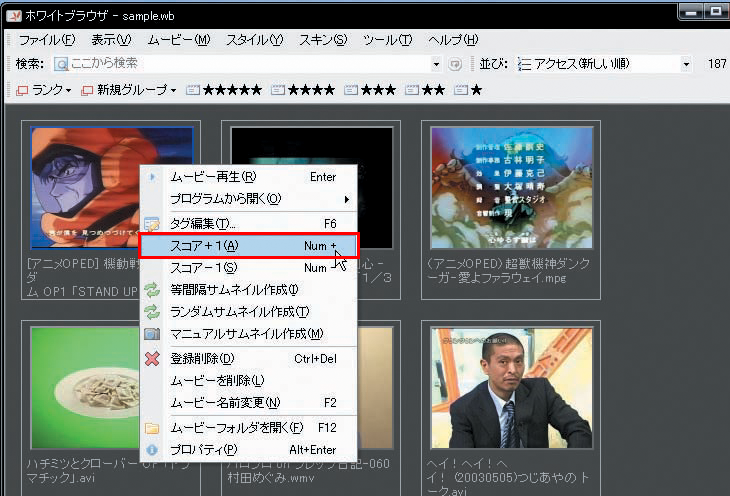The image size is (730, 496).
Task: Select ムービー再生(R) in context menu
Action: click(x=248, y=177)
